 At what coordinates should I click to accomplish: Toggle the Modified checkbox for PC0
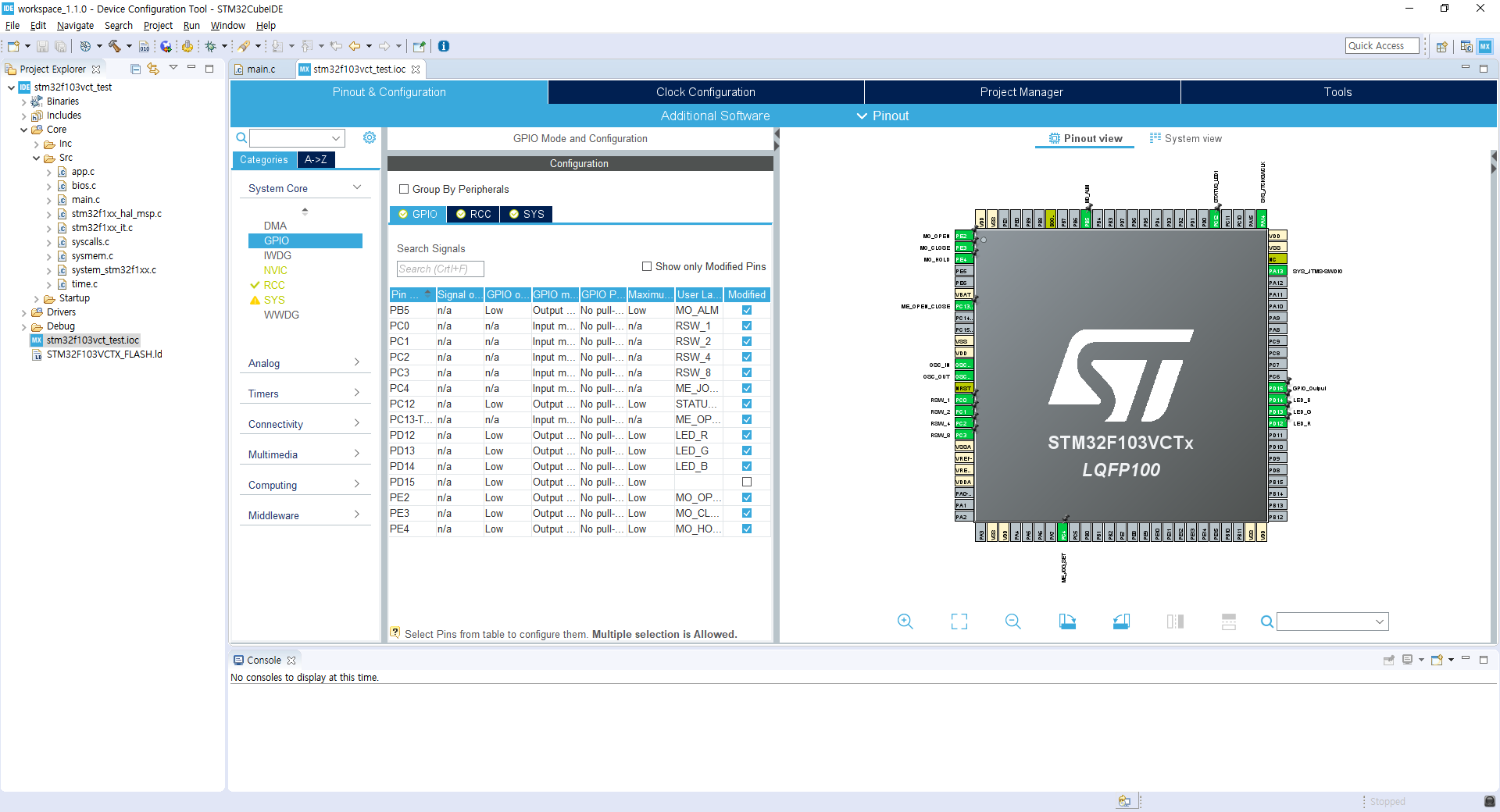[x=747, y=326]
